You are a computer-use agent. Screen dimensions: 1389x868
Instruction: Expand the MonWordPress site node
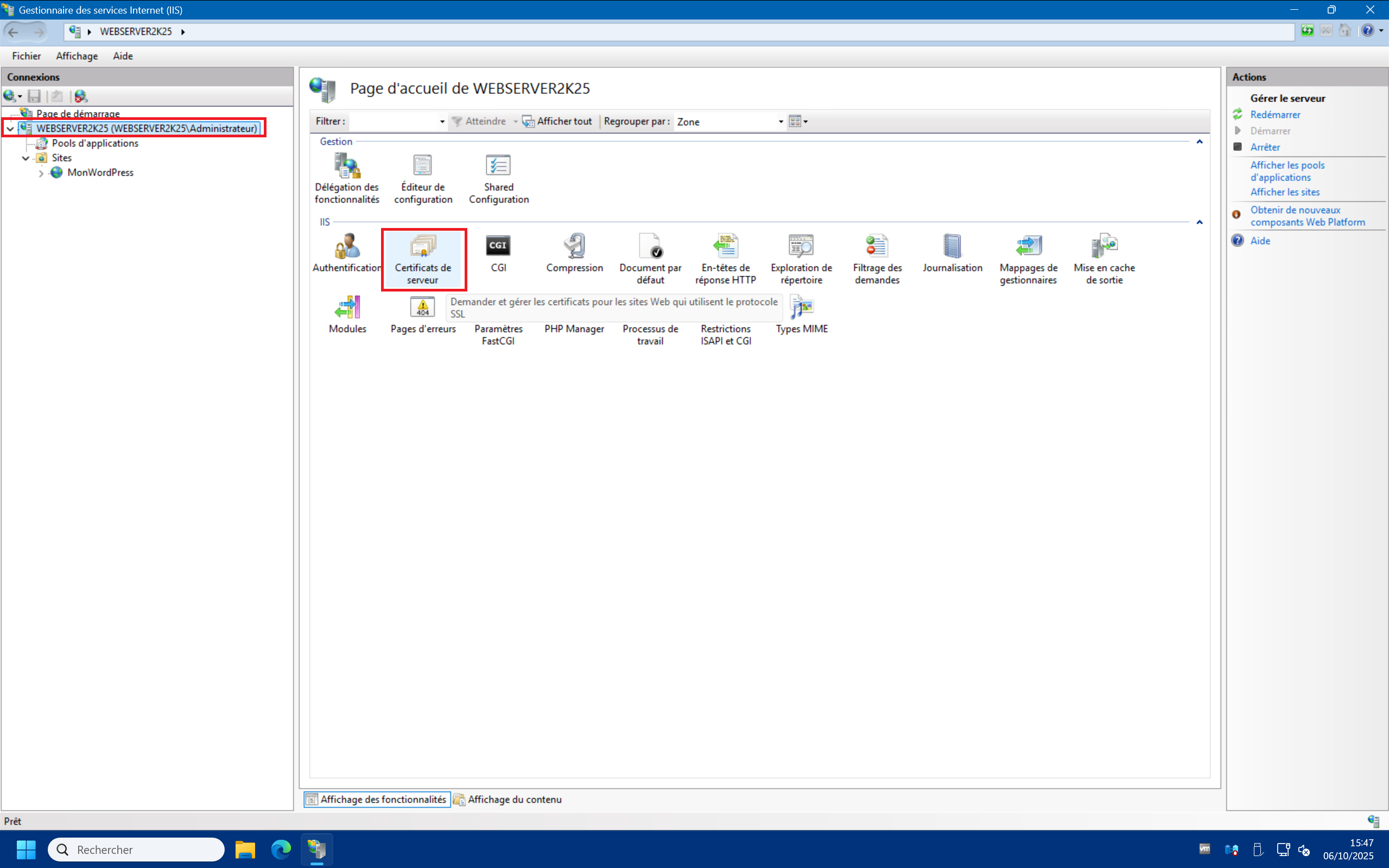(x=41, y=173)
